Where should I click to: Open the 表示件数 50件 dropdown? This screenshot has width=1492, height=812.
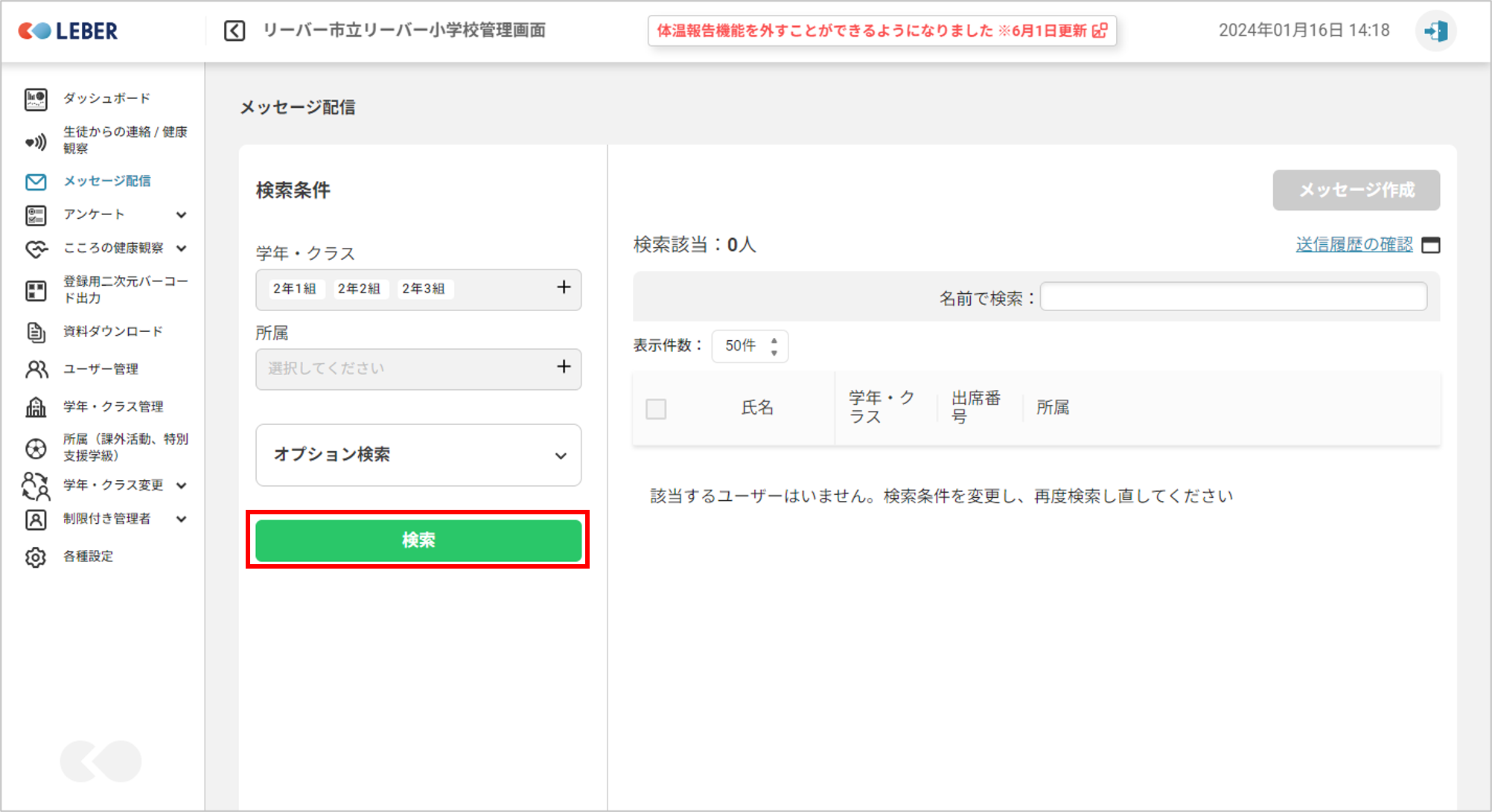click(x=749, y=346)
